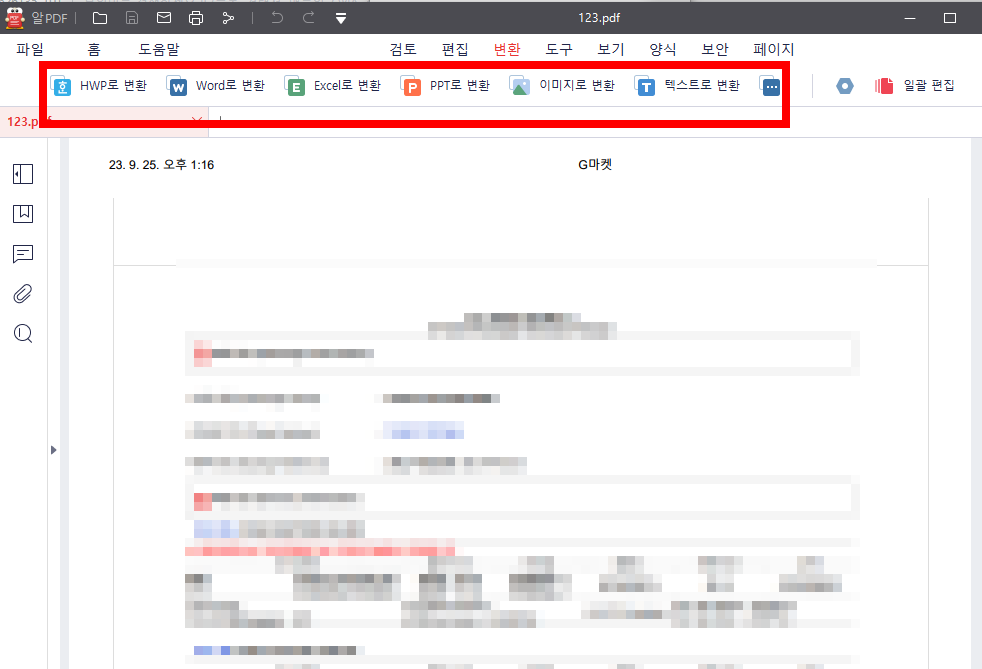The height and width of the screenshot is (669, 982).
Task: Select the search icon in the sidebar
Action: click(22, 333)
